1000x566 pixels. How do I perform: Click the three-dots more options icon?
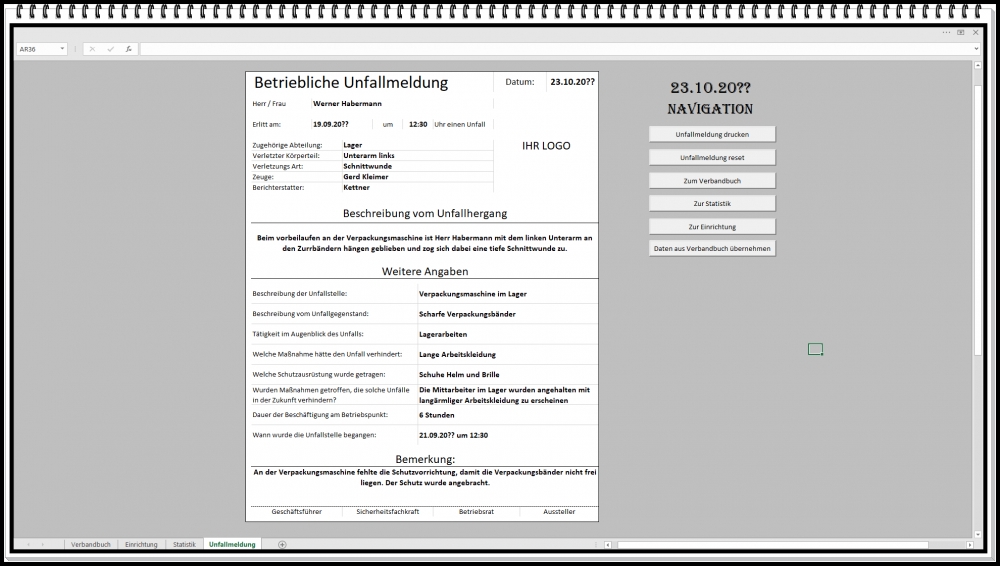click(x=945, y=32)
